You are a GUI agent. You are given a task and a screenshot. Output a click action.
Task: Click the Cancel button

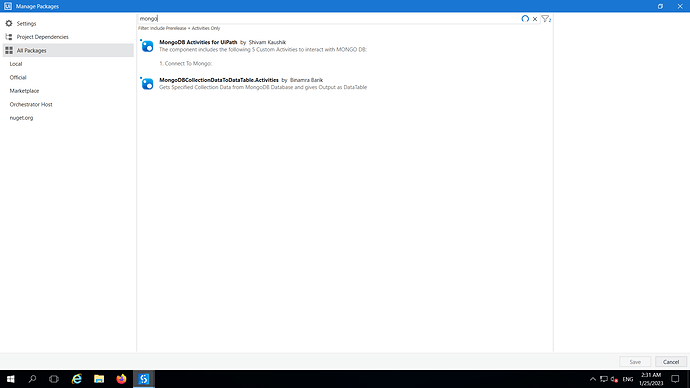coord(671,362)
